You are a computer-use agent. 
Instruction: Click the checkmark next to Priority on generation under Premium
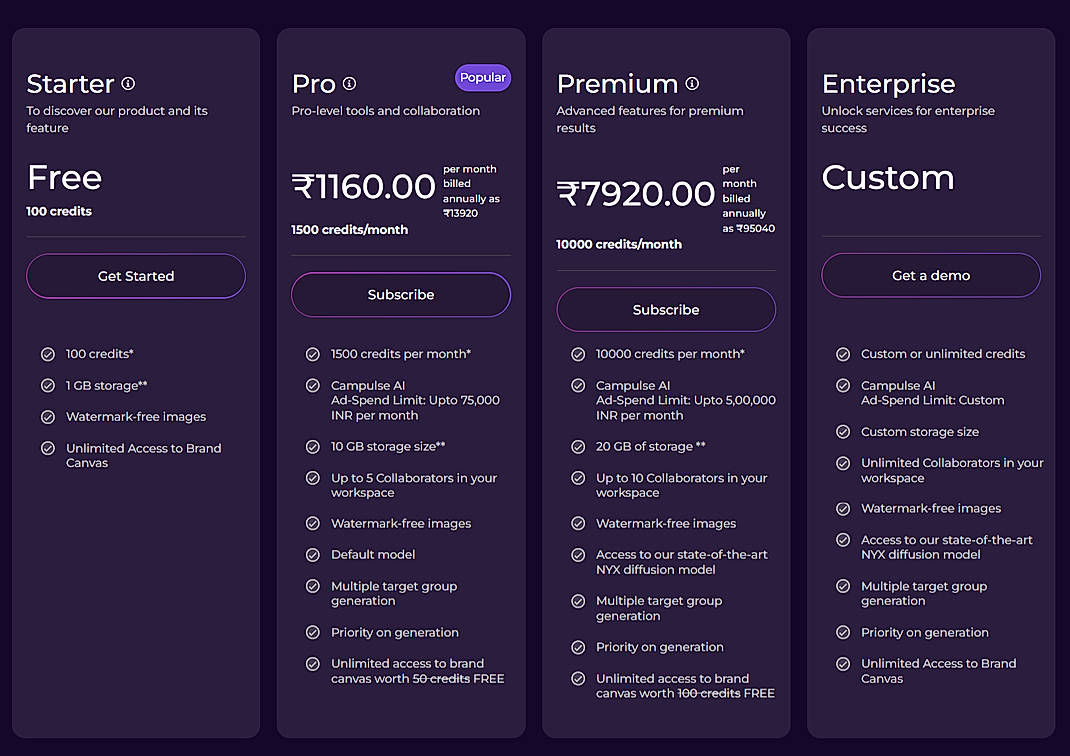coord(578,647)
